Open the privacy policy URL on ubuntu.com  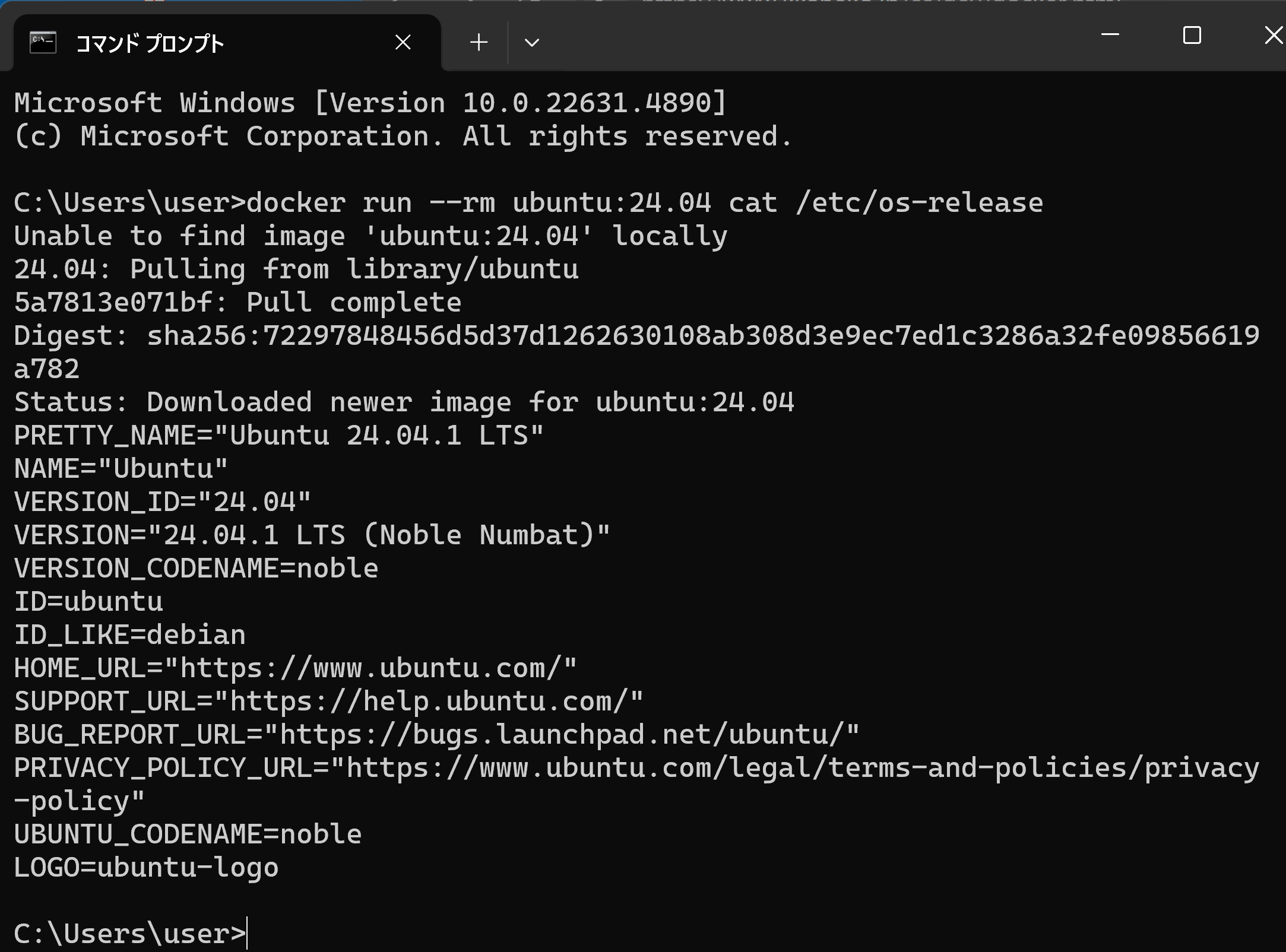point(636,784)
